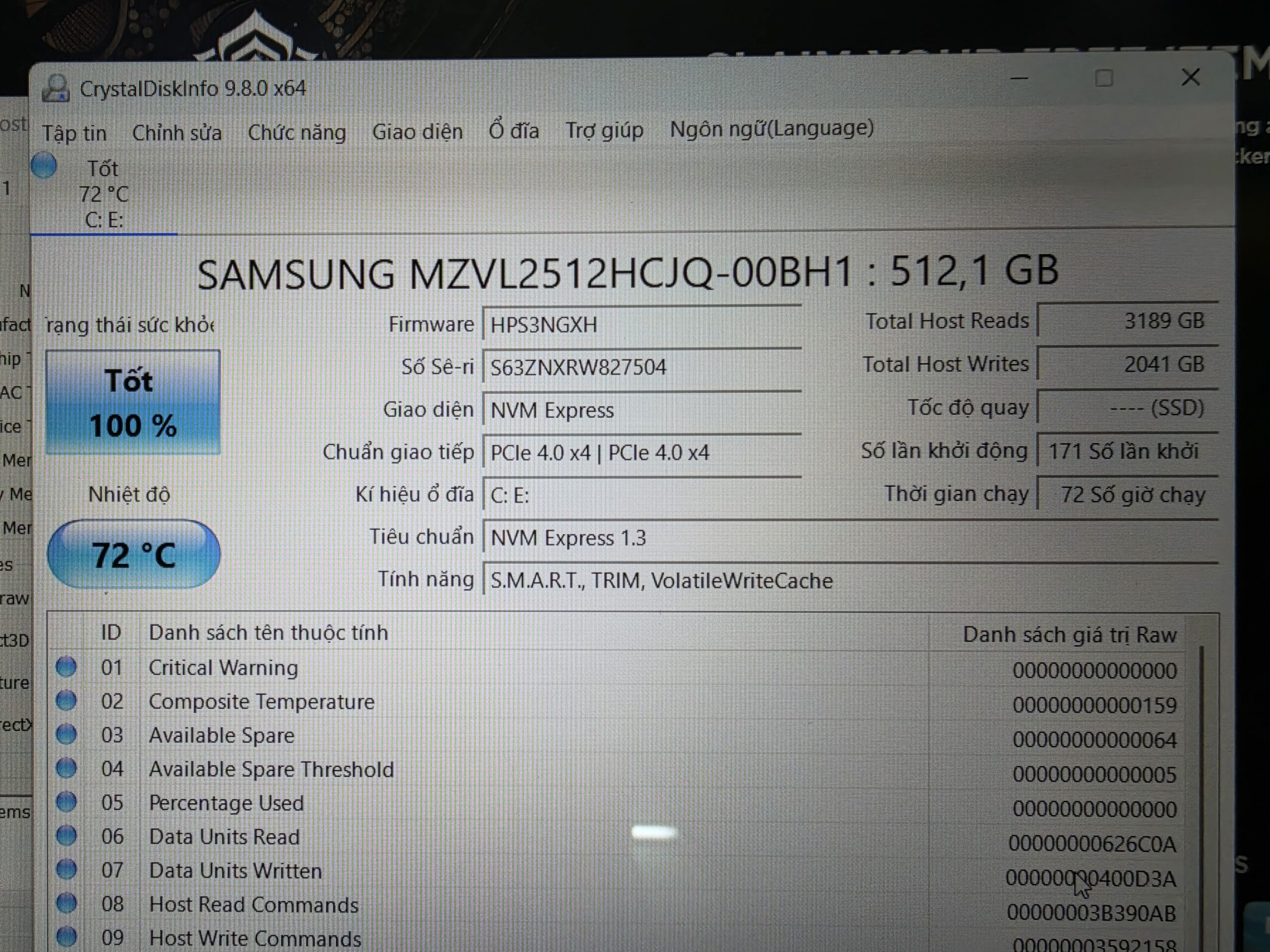
Task: Open the Tập tin menu
Action: pyautogui.click(x=74, y=133)
